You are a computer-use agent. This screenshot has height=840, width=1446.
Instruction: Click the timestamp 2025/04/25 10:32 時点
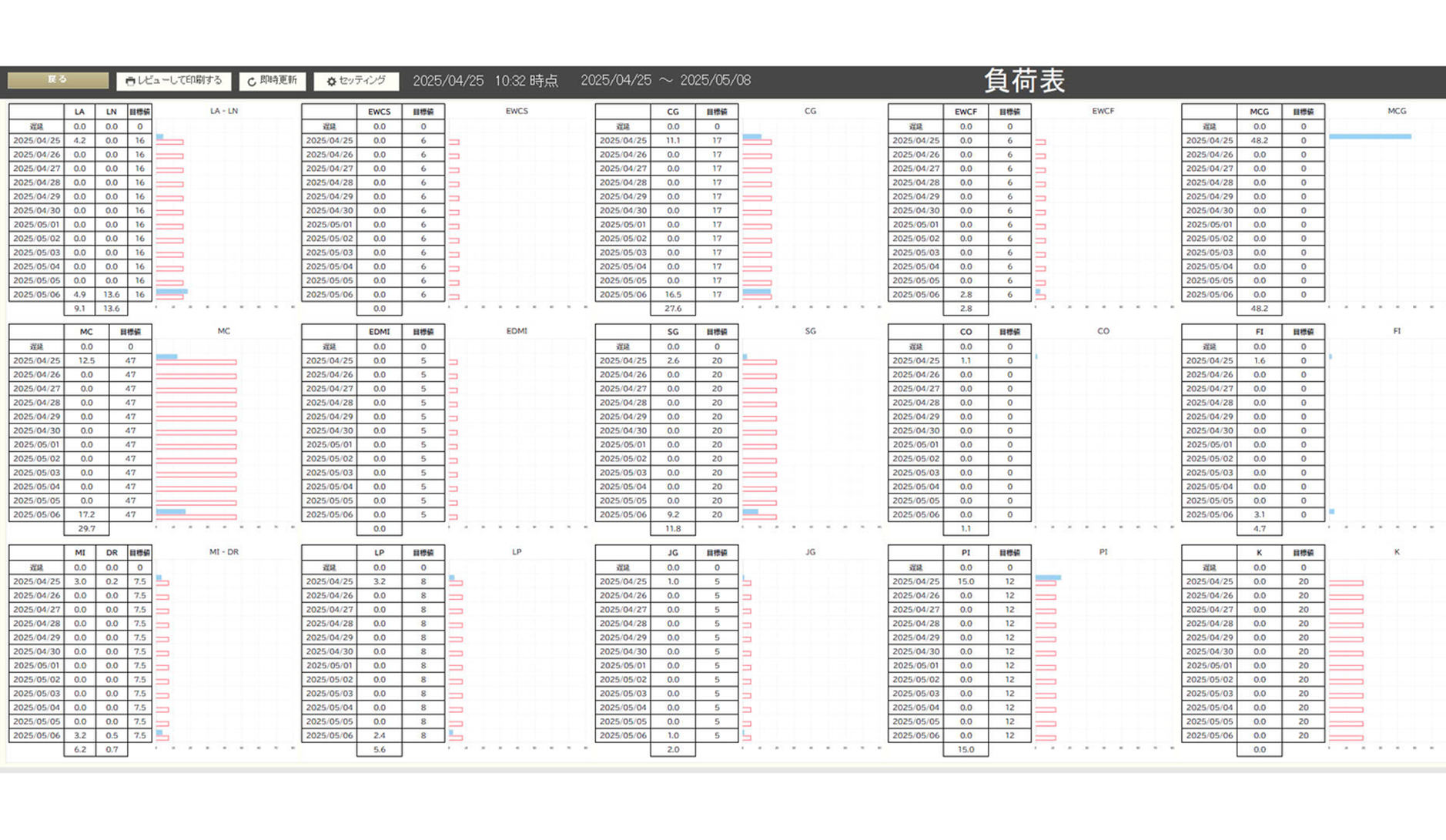click(x=485, y=81)
